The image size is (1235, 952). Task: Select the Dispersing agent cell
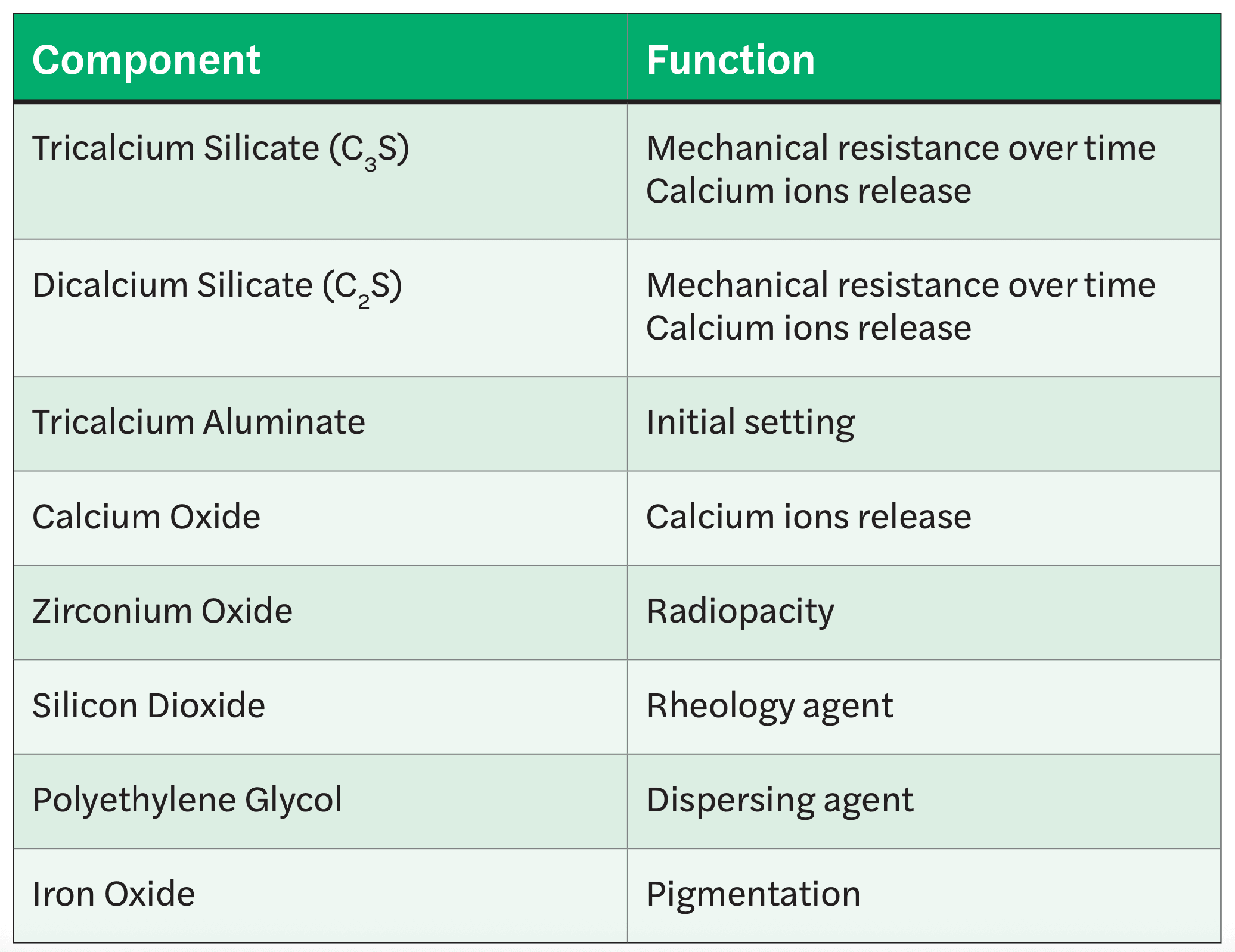(924, 801)
